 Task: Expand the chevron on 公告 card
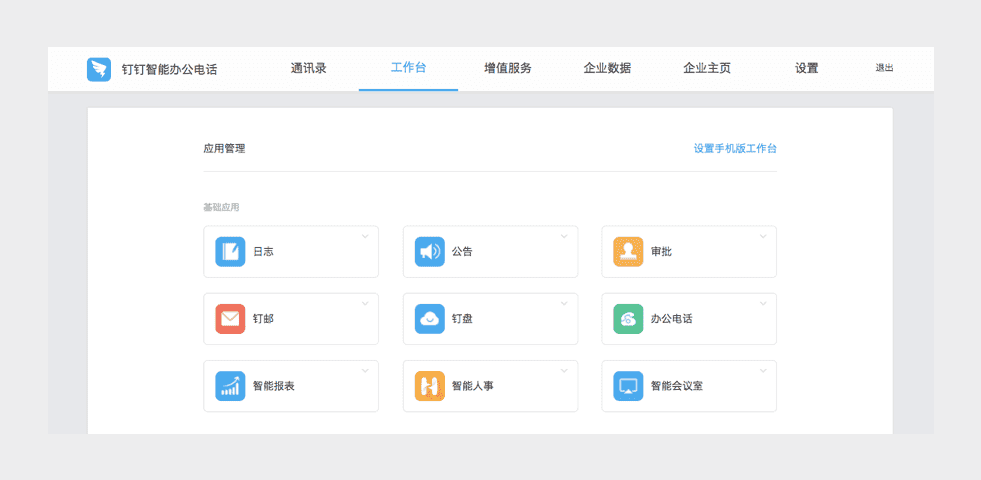coord(564,236)
